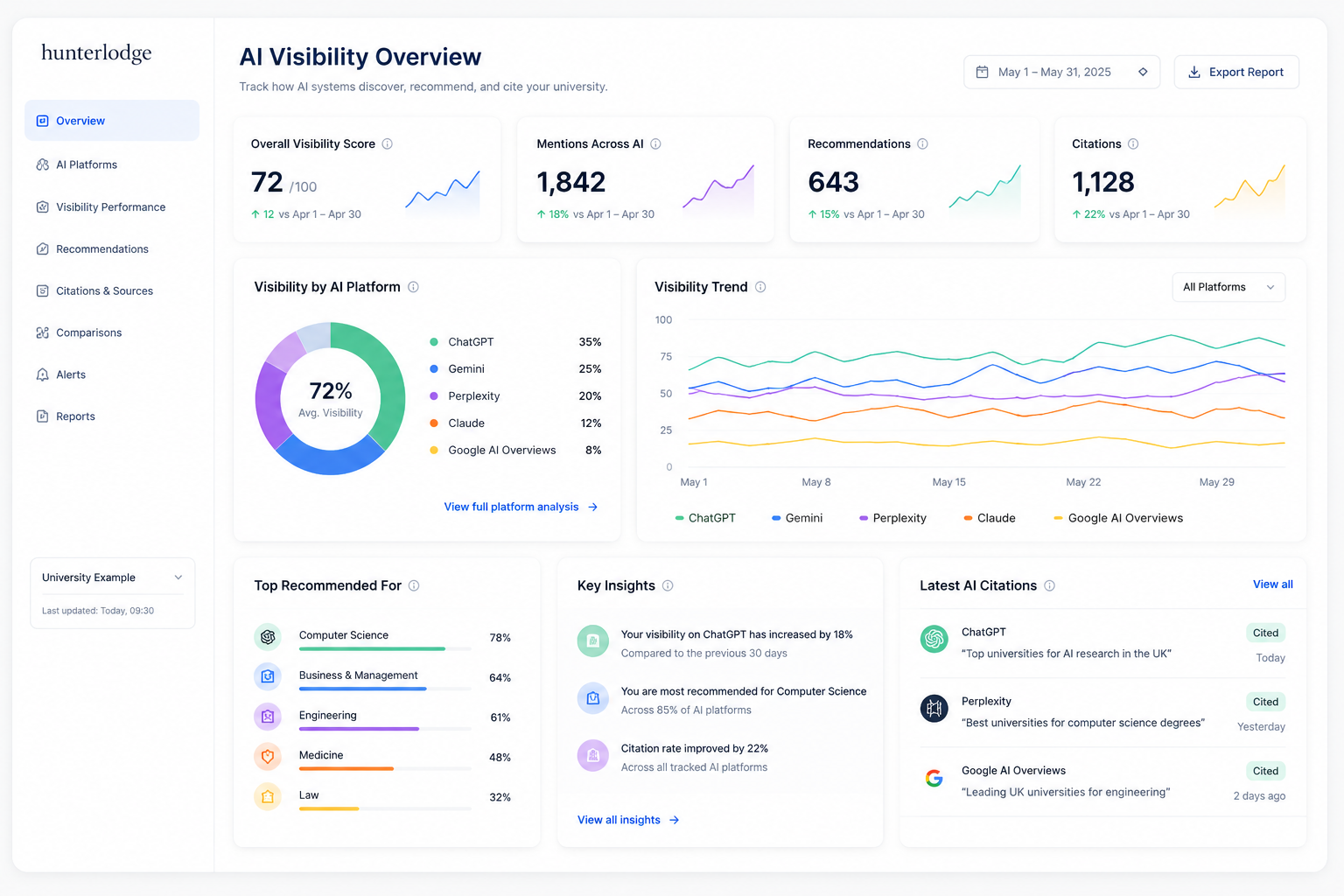This screenshot has width=1344, height=896.
Task: Toggle Google AI Overviews series in trend legend
Action: click(1118, 518)
